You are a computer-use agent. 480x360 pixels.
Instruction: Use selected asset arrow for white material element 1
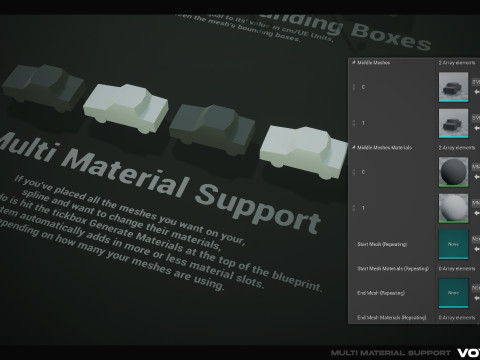(477, 213)
